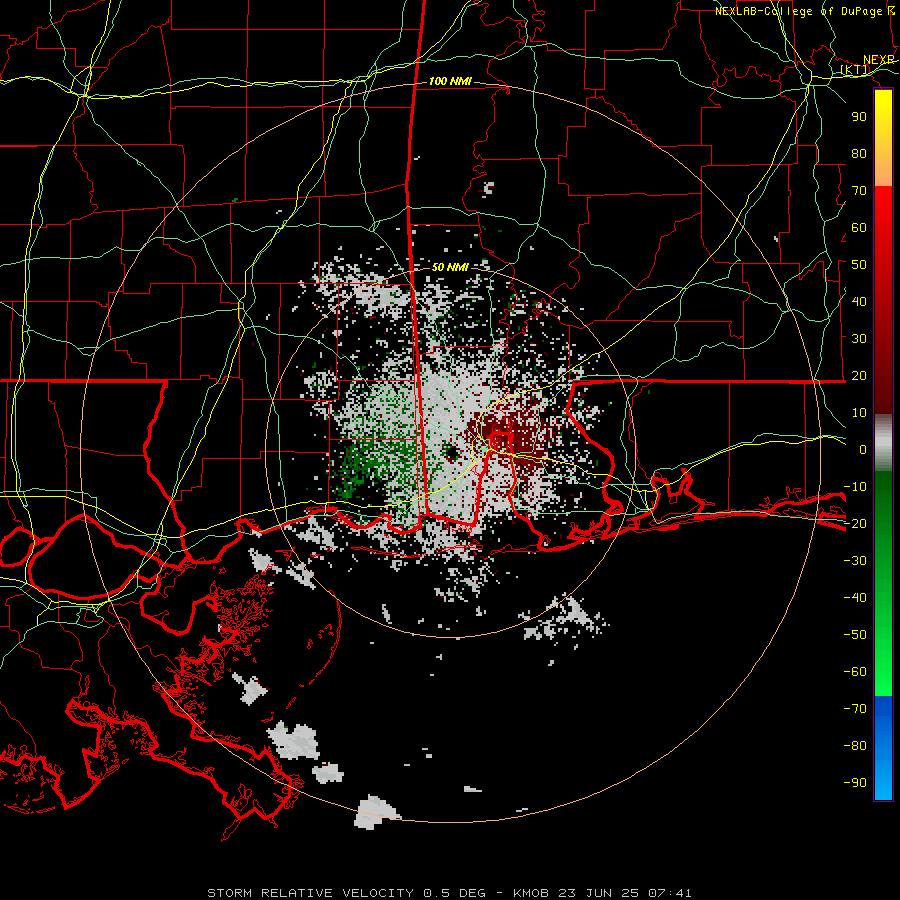Click the Storm Relative Velocity product caption
This screenshot has height=900, width=900.
[449, 893]
